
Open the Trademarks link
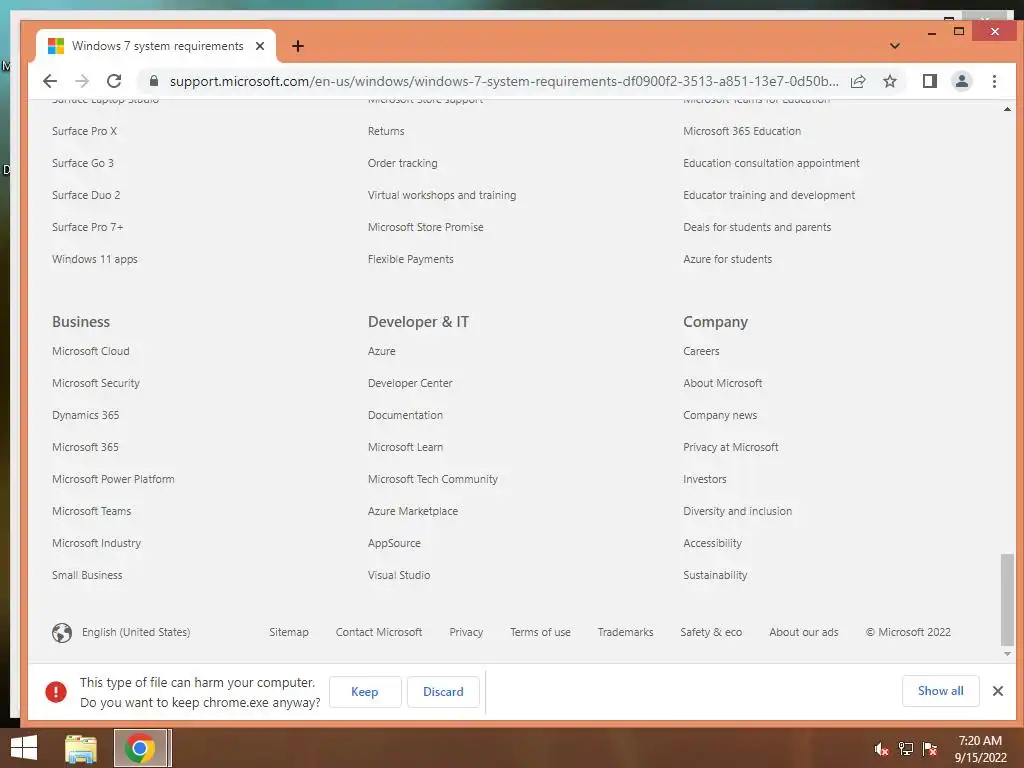625,632
